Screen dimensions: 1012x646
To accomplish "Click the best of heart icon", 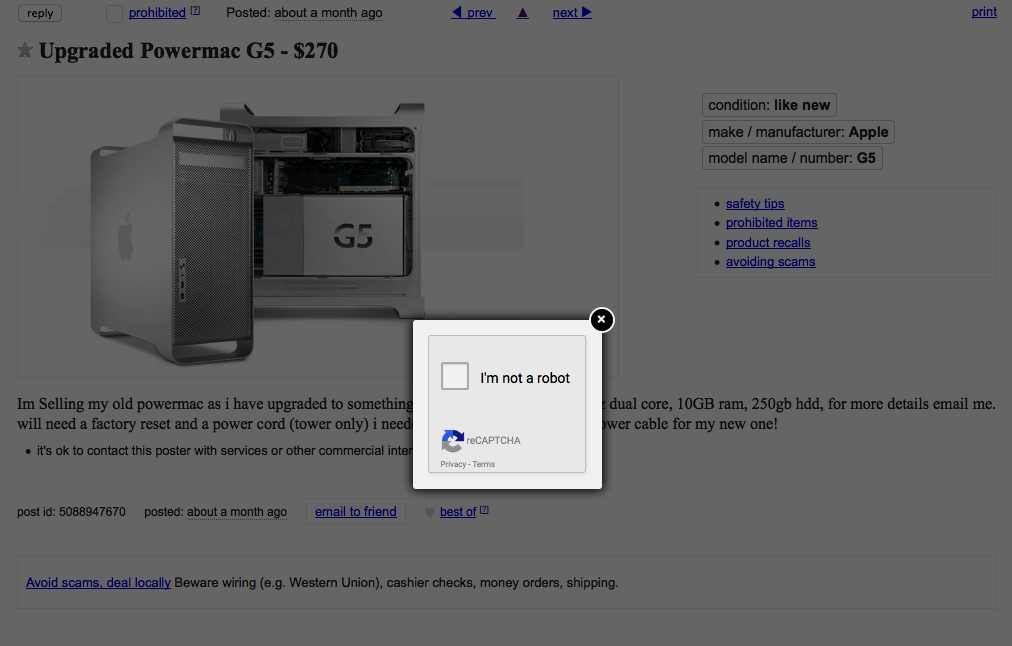I will (x=430, y=512).
